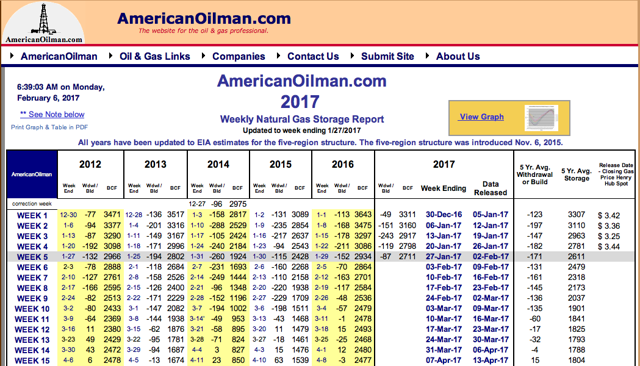
Task: Click the Data Released column header
Action: click(x=491, y=188)
